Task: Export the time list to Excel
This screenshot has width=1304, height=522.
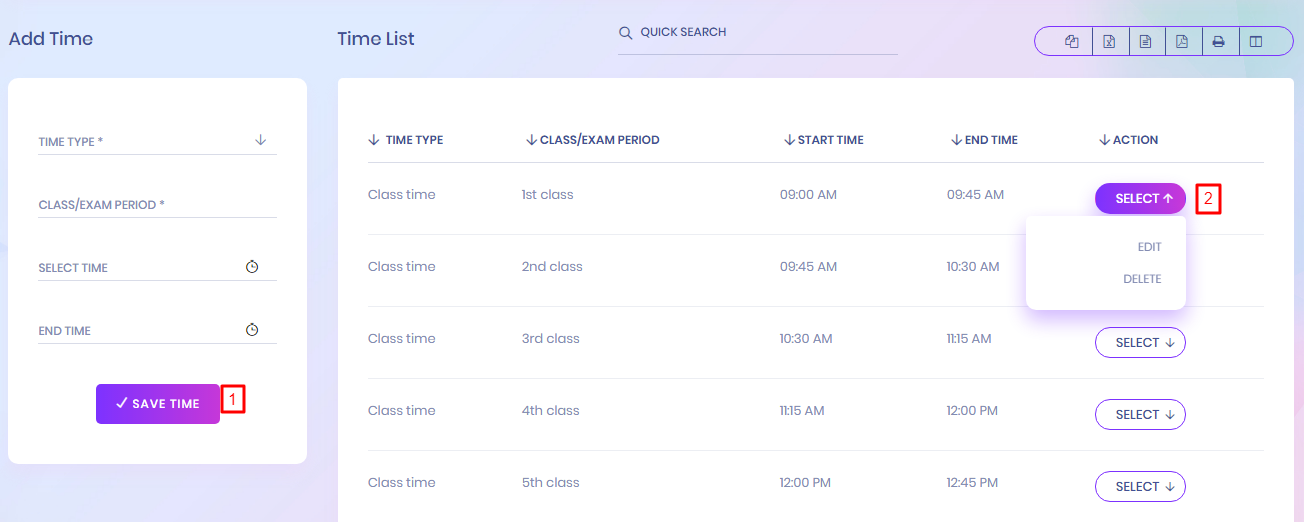Action: [x=1109, y=42]
